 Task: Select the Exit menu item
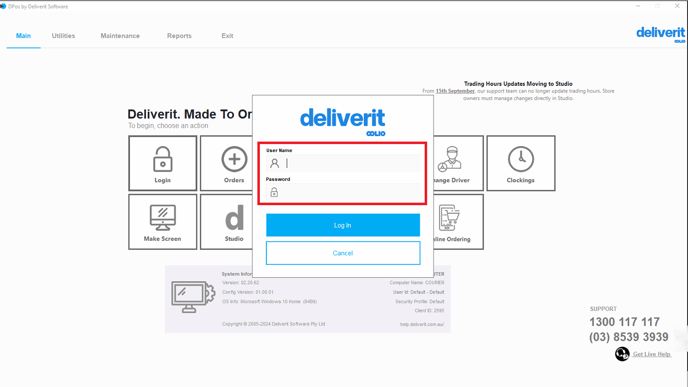point(227,36)
